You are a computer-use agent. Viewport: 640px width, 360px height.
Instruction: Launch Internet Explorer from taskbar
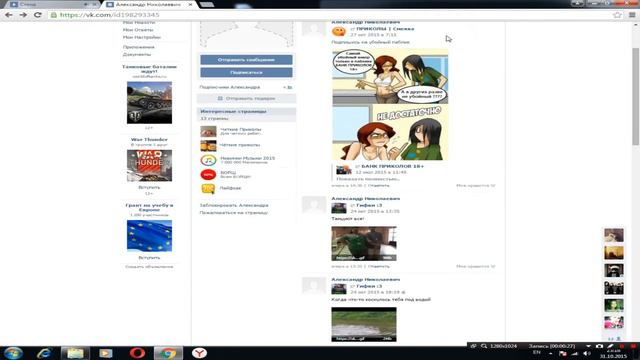44,353
